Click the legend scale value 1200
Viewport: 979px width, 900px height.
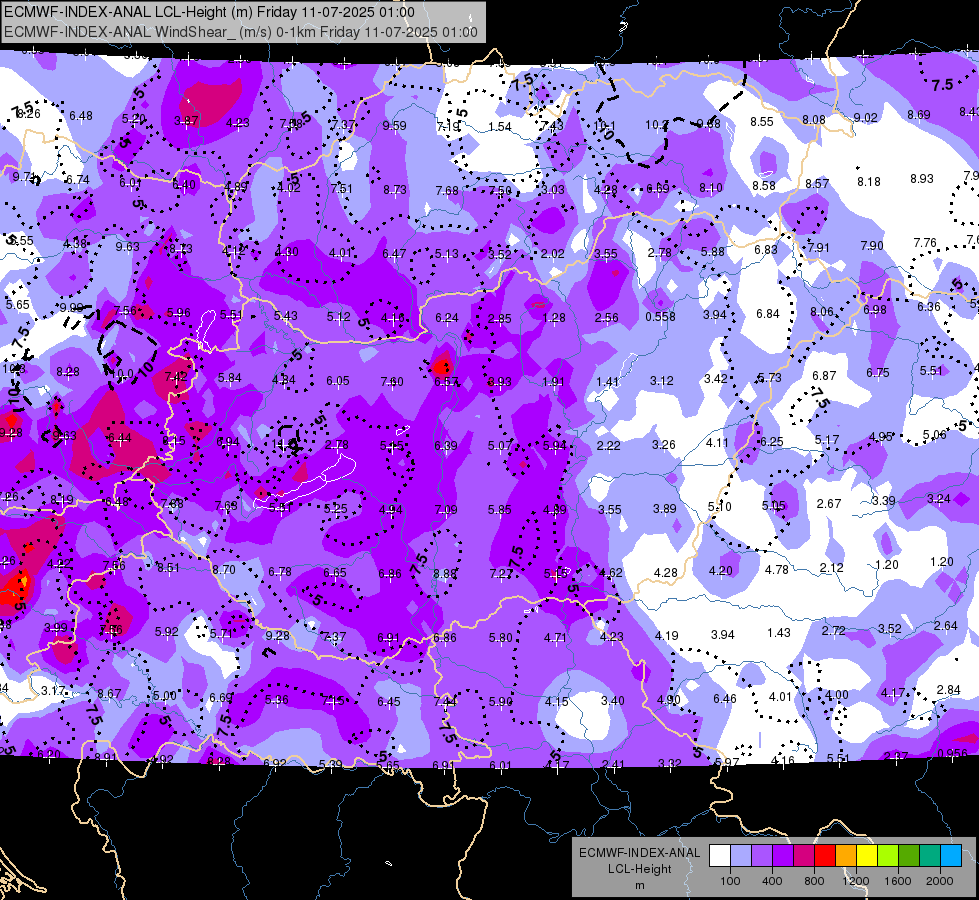point(855,881)
